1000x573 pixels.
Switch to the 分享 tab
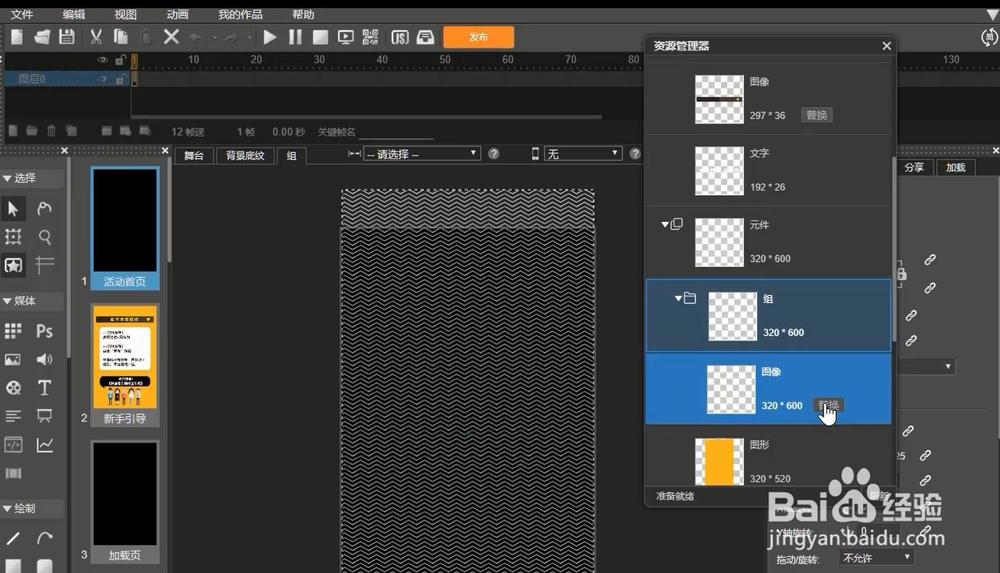pyautogui.click(x=914, y=167)
